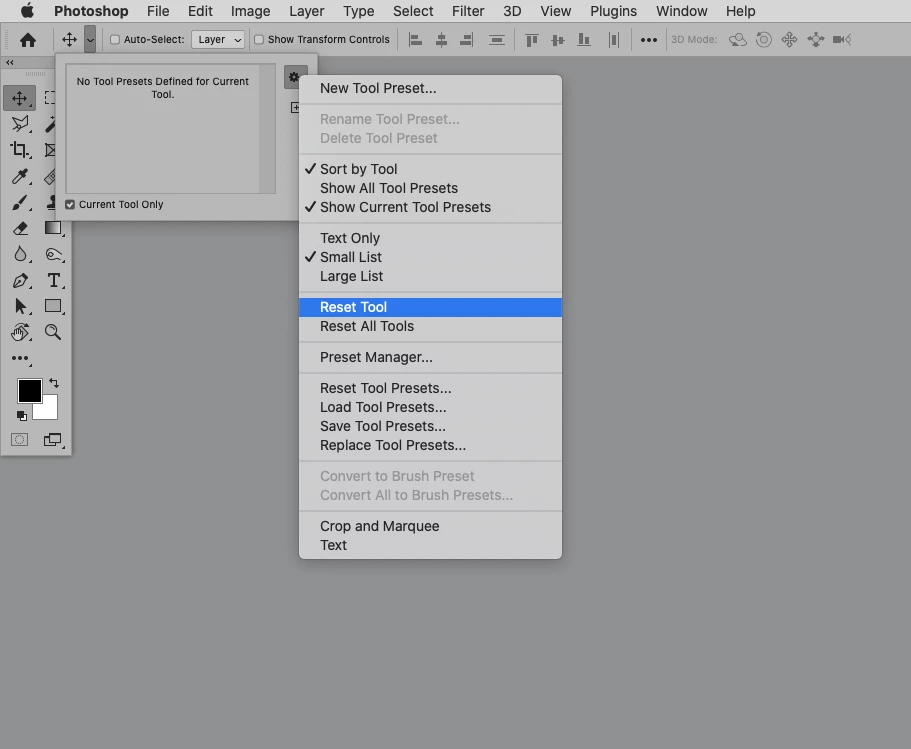Collapse toolbox with double-arrow
Image resolution: width=911 pixels, height=749 pixels.
click(10, 62)
